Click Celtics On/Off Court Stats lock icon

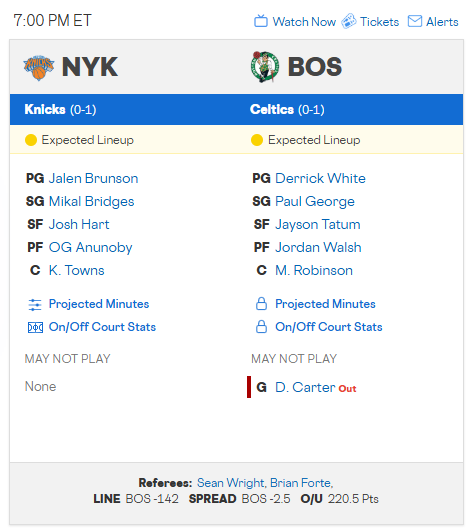click(x=261, y=326)
